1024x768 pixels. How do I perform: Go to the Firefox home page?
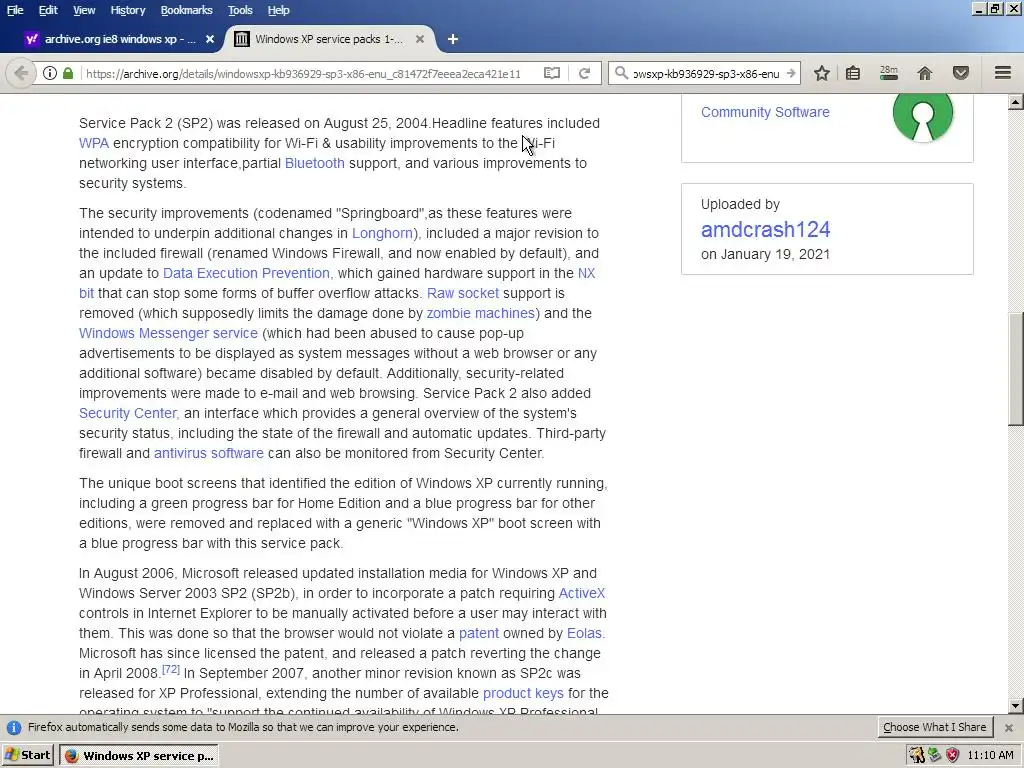tap(925, 73)
